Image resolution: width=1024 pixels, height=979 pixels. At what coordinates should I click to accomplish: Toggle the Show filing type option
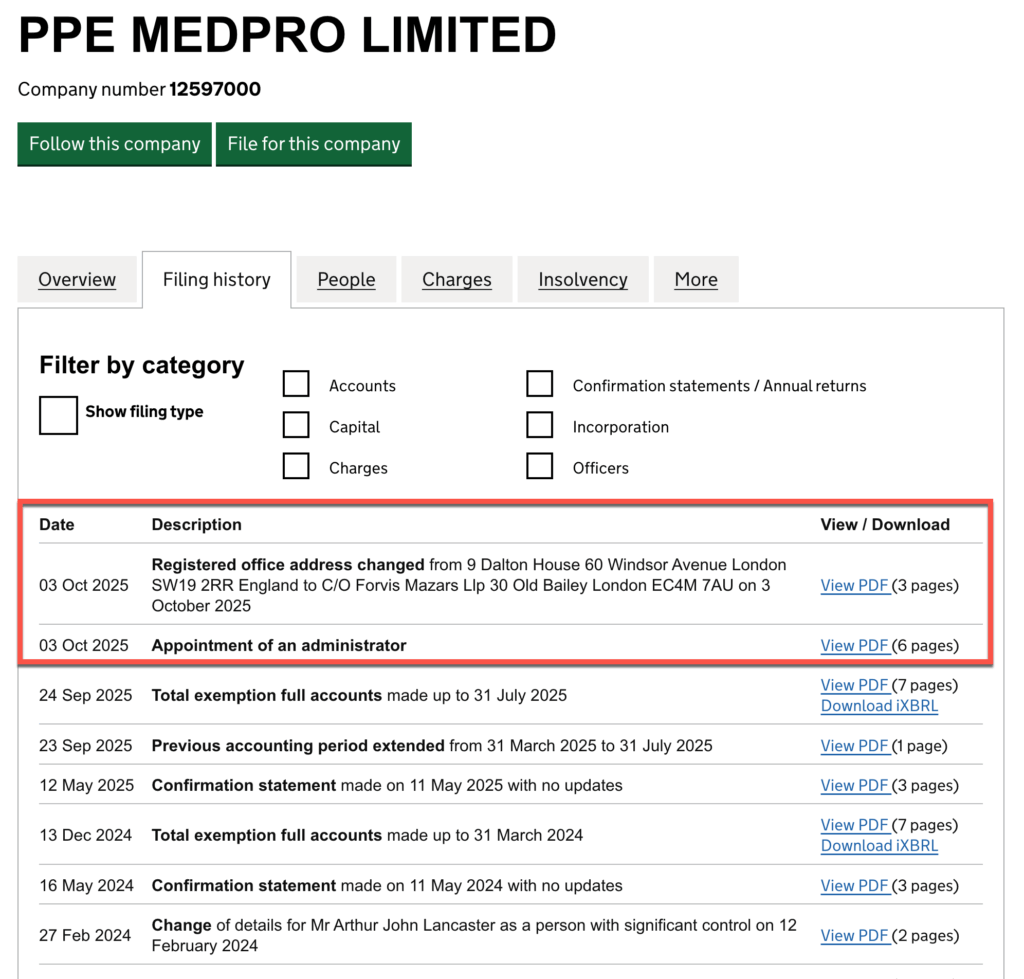click(x=57, y=415)
